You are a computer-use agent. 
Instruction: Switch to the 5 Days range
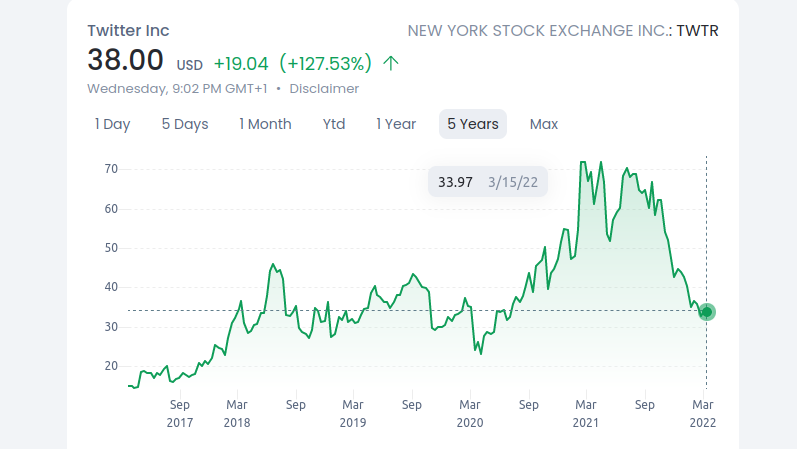[185, 124]
